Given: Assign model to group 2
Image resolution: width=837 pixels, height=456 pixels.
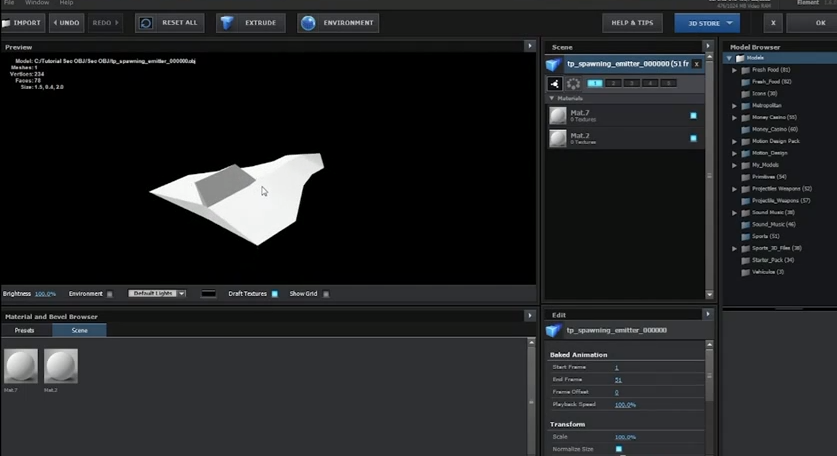Looking at the screenshot, I should (x=613, y=83).
